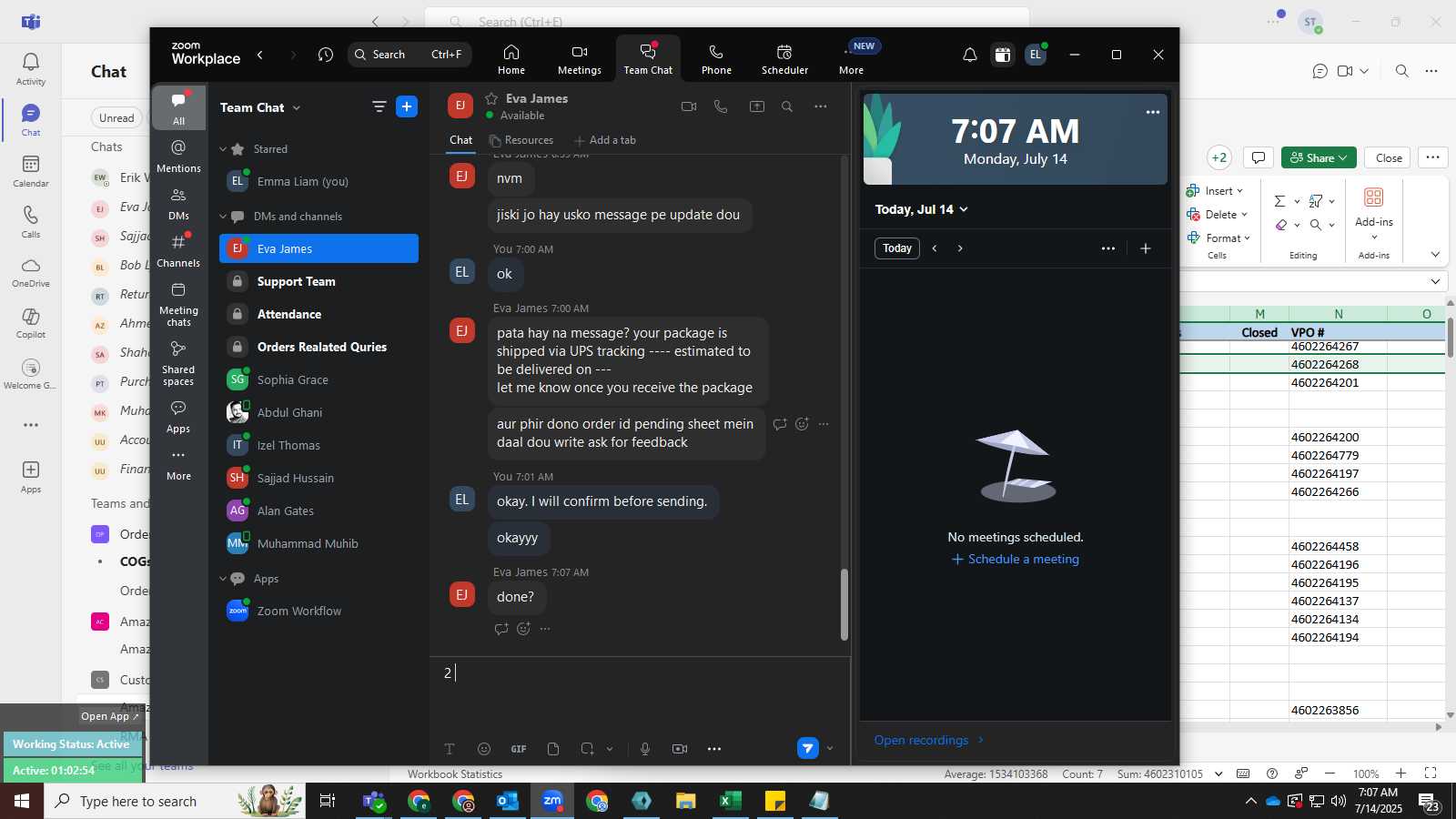Expand the screenshot options arrow in composer
The width and height of the screenshot is (1456, 819).
click(x=610, y=749)
